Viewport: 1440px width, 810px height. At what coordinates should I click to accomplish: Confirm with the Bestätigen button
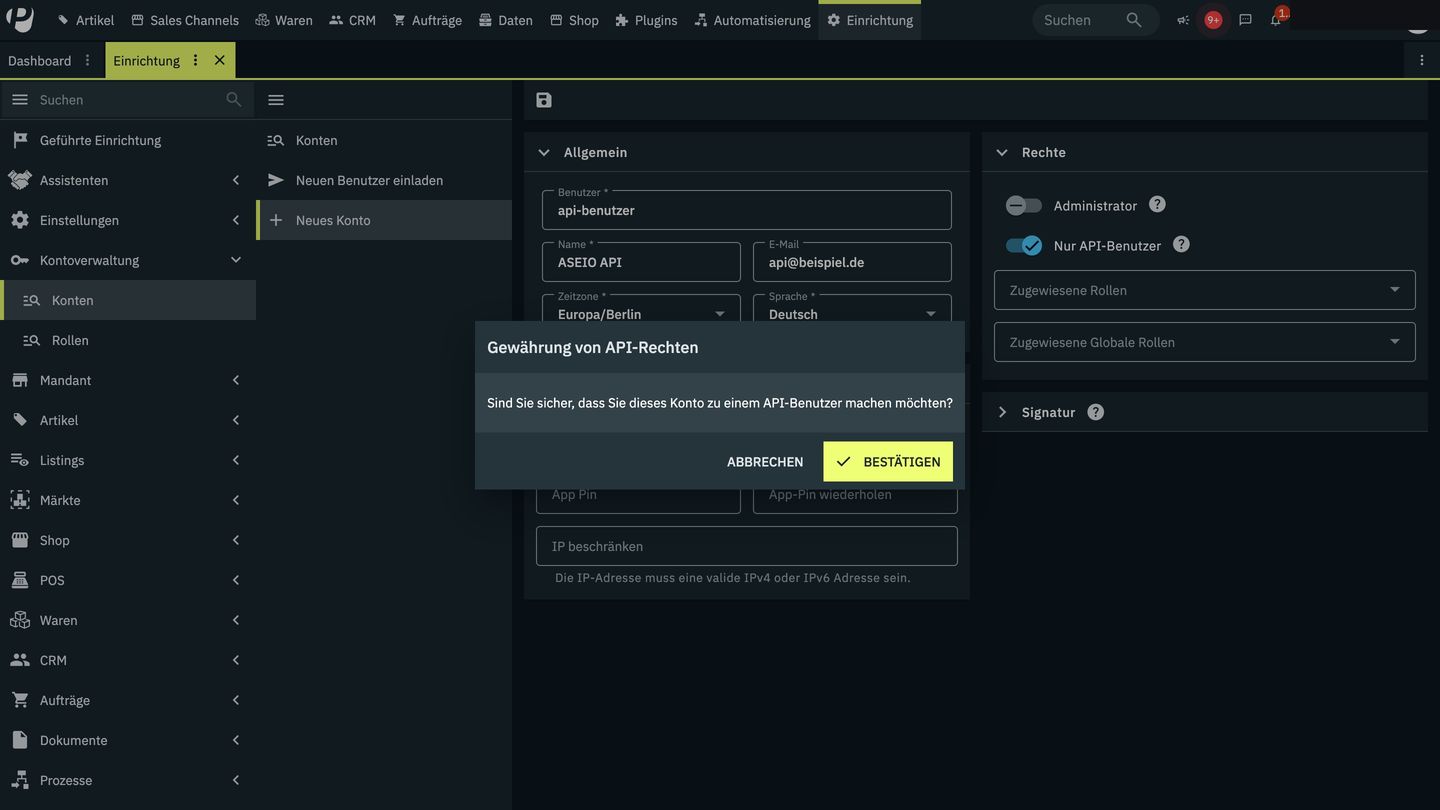888,462
